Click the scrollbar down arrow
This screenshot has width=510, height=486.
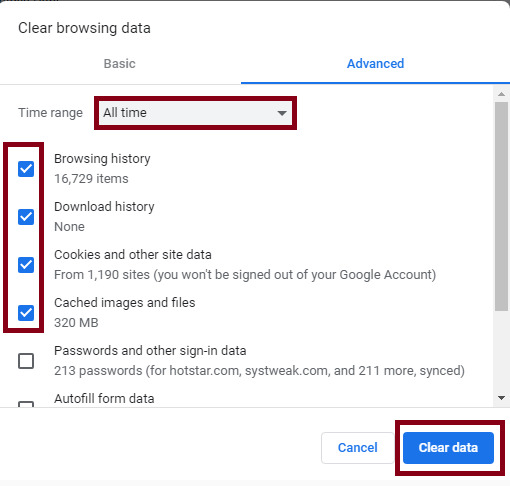501,398
